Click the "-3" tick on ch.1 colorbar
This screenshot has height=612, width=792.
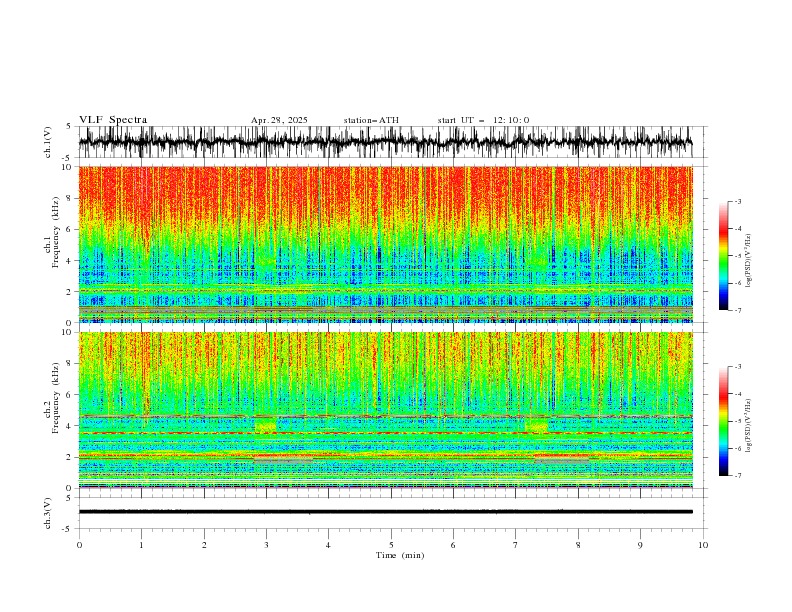tap(738, 201)
